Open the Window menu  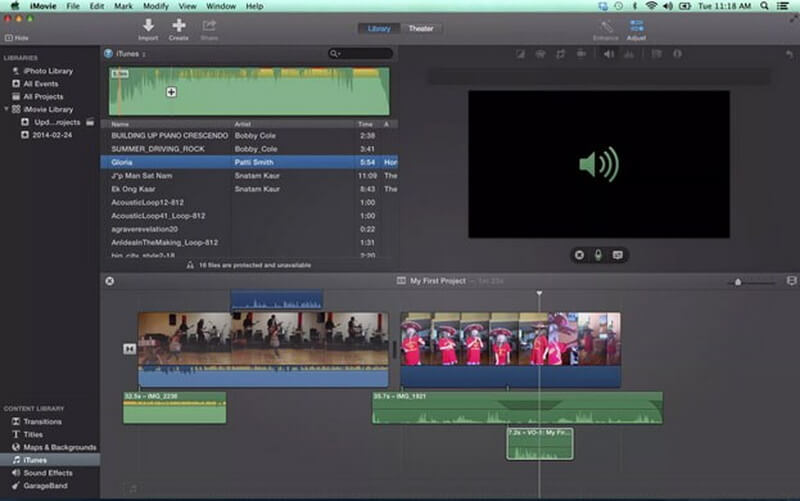(220, 6)
